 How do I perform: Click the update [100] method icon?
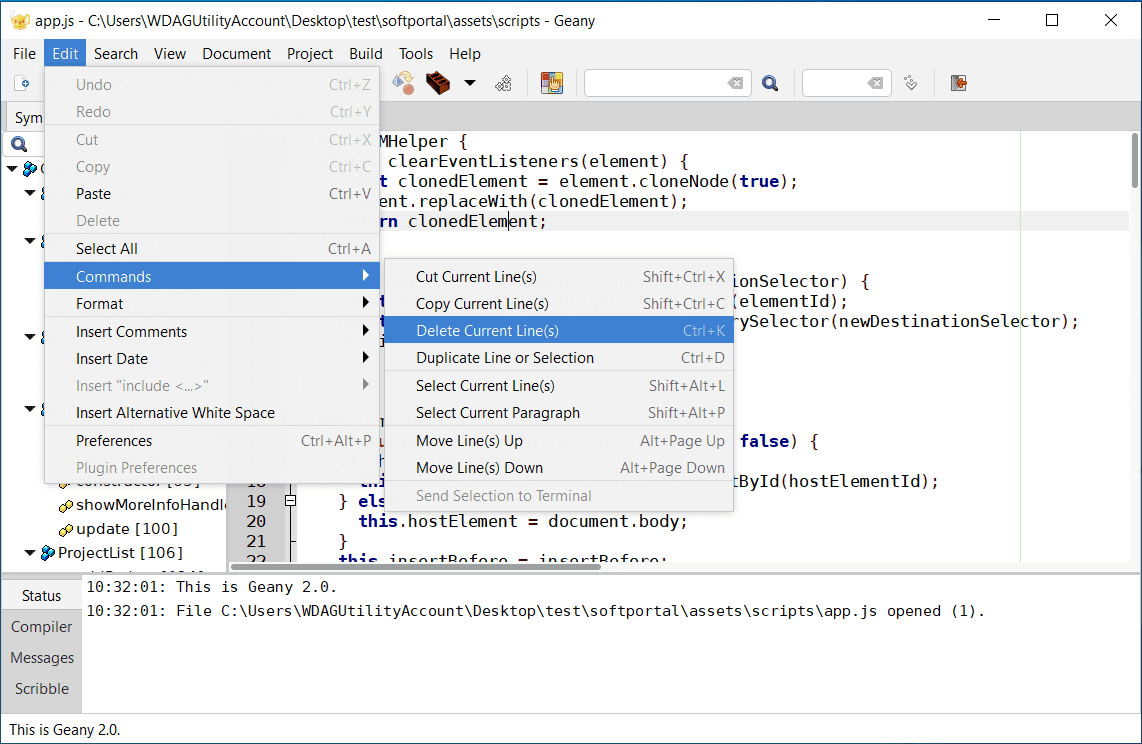tap(66, 530)
